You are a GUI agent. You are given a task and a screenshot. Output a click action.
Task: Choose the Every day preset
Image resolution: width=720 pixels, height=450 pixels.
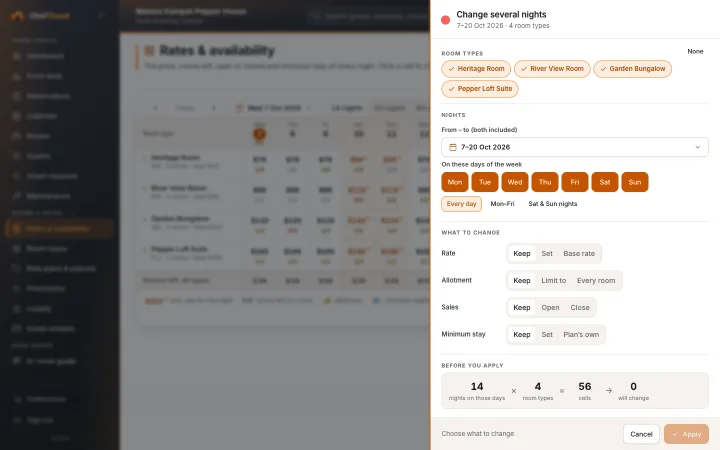(x=461, y=204)
